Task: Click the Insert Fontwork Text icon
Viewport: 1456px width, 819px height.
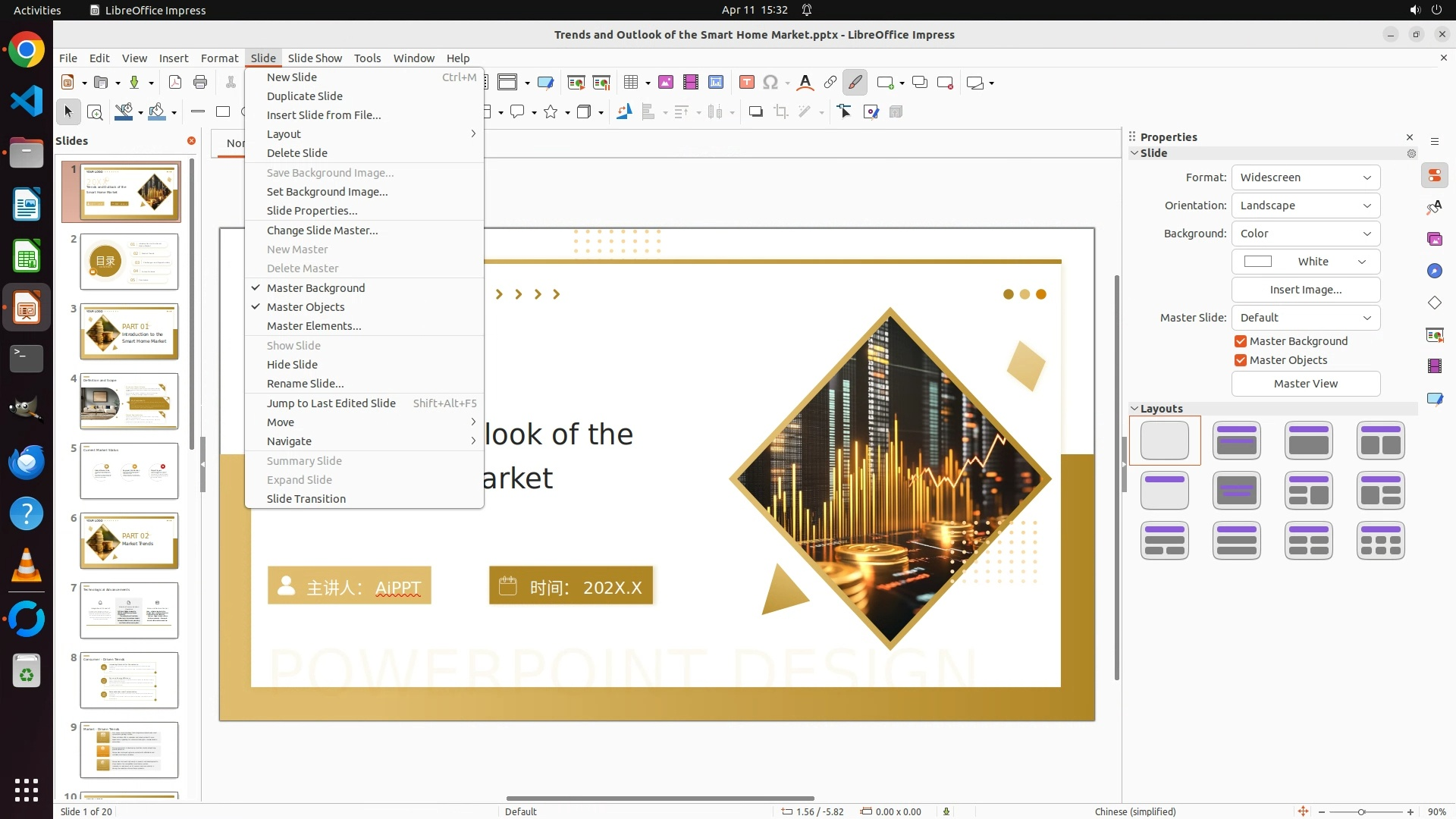Action: (x=805, y=83)
